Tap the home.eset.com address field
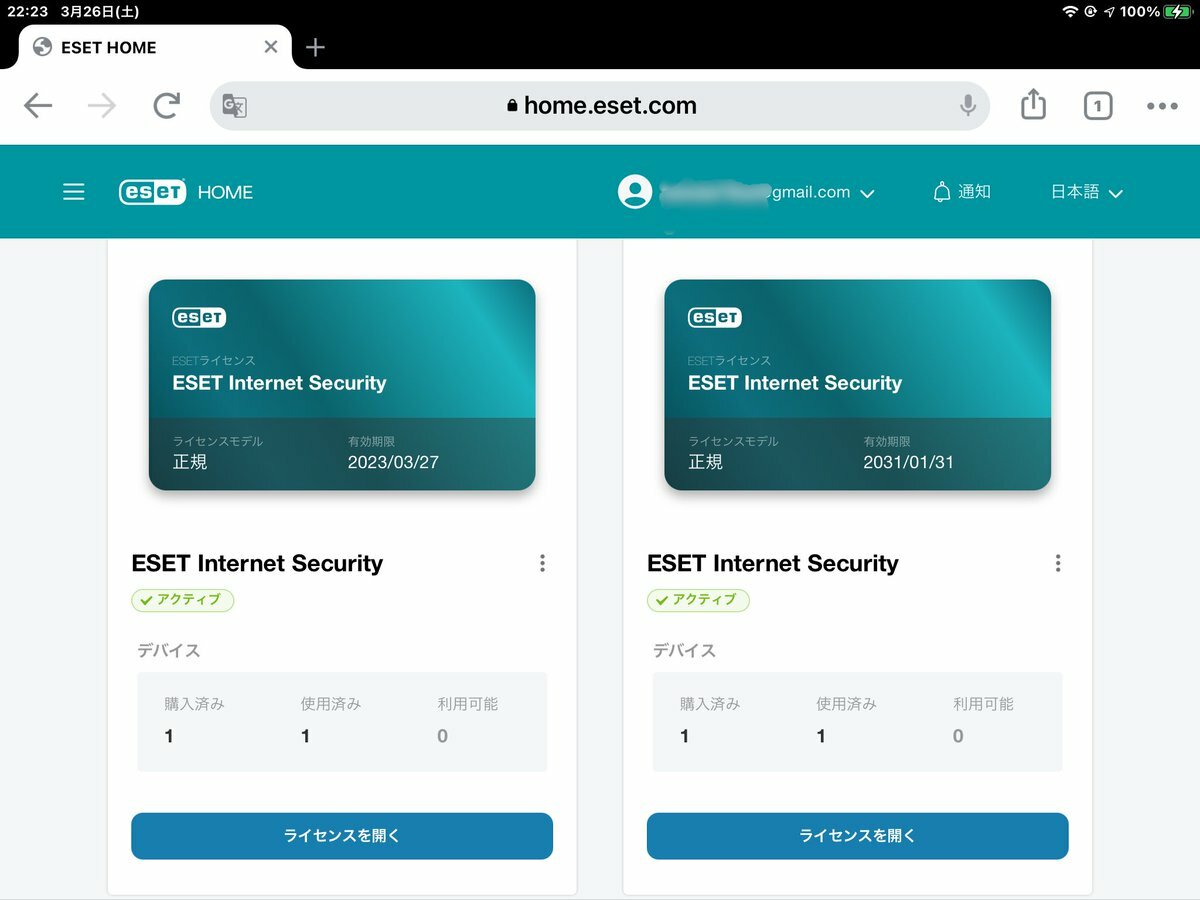Image resolution: width=1200 pixels, height=900 pixels. click(600, 106)
